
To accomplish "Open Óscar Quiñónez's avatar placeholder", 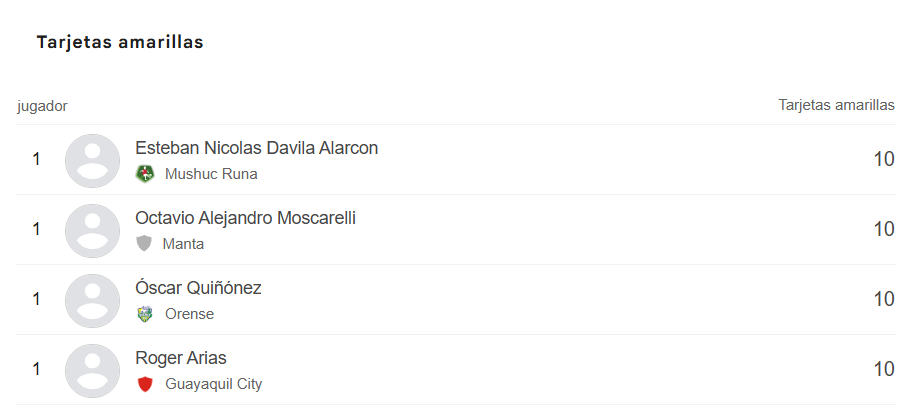I will pos(92,300).
